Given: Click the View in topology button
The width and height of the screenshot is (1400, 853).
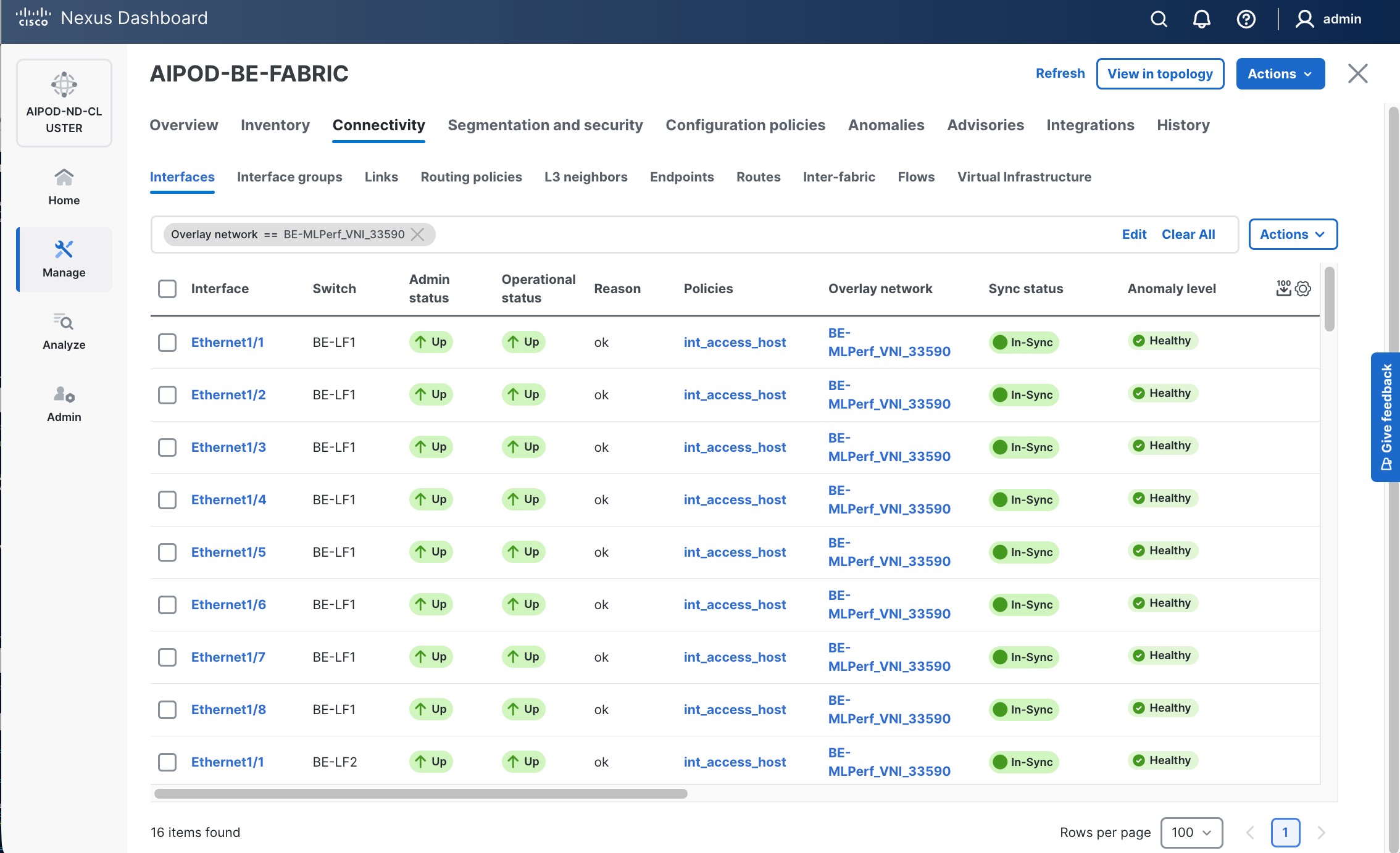Looking at the screenshot, I should pyautogui.click(x=1160, y=74).
